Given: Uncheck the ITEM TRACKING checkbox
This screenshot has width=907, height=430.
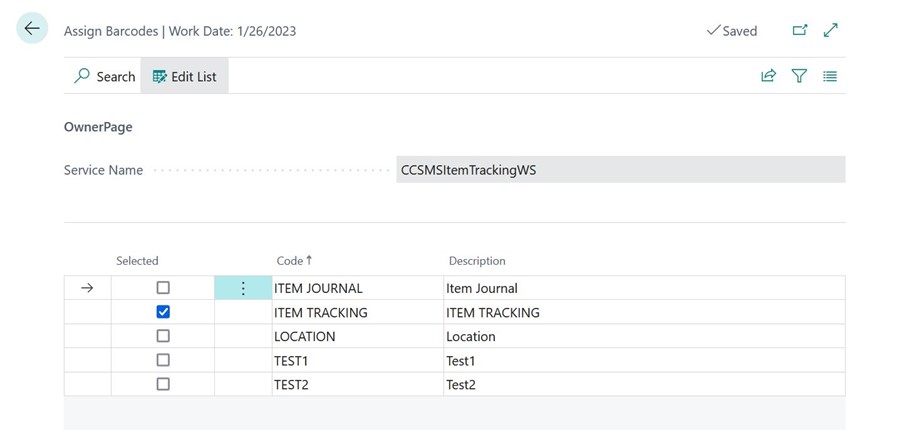Looking at the screenshot, I should [163, 312].
